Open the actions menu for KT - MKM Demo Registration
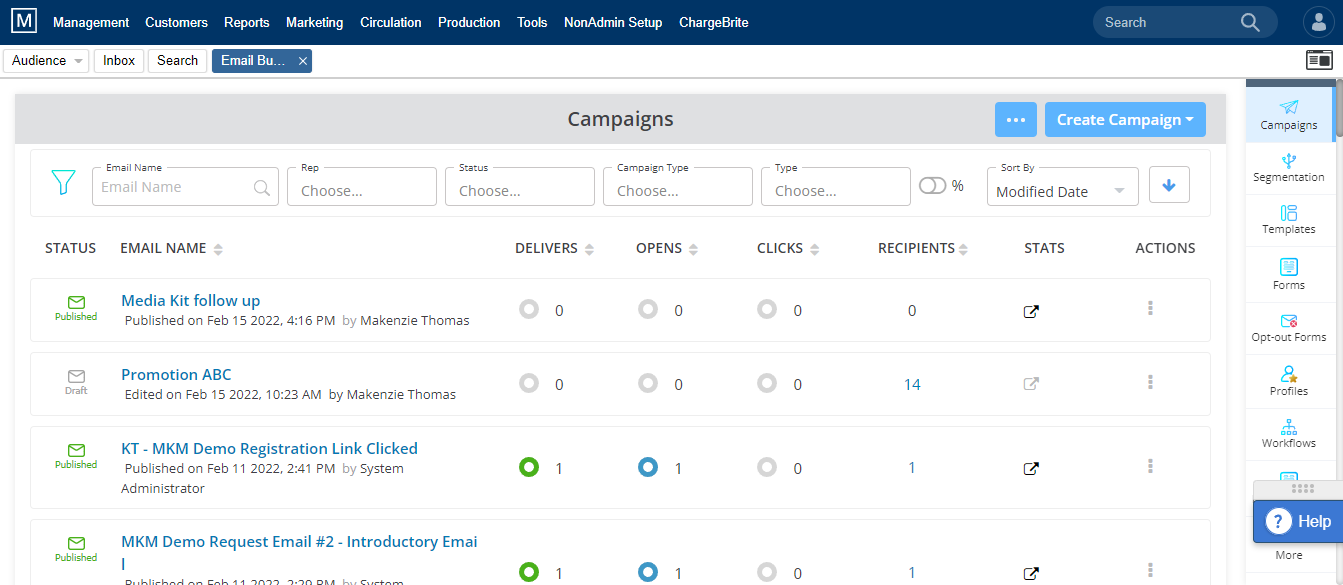The height and width of the screenshot is (585, 1343). pos(1150,466)
